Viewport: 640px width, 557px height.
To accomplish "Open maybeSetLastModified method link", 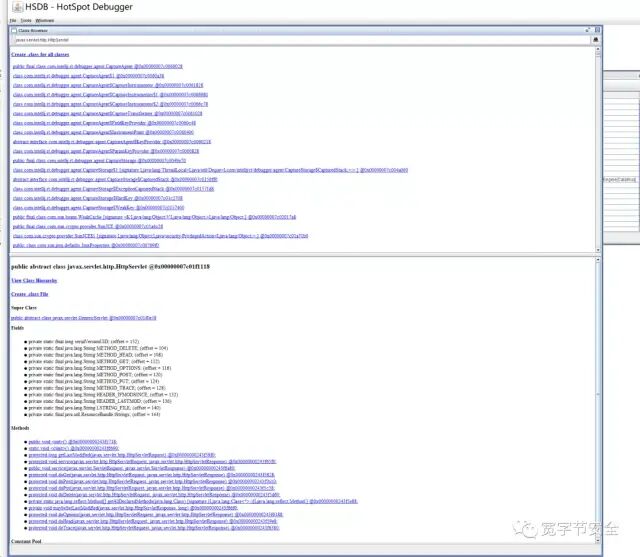I will coord(133,508).
